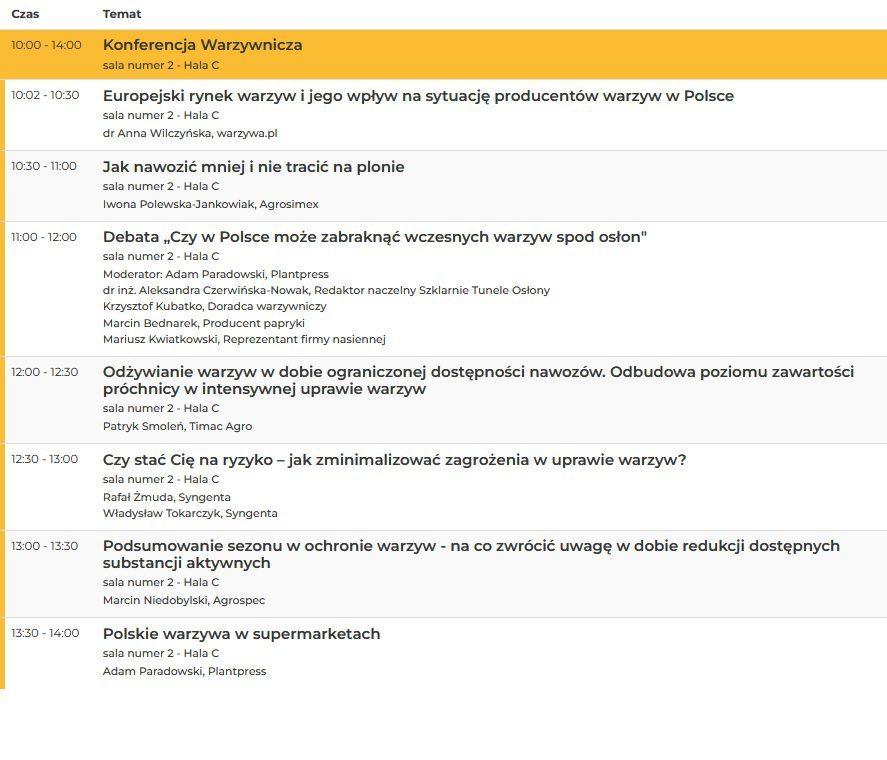Click speaker Iwona Polewska-Jankowiak, Agrosimex

(x=210, y=204)
